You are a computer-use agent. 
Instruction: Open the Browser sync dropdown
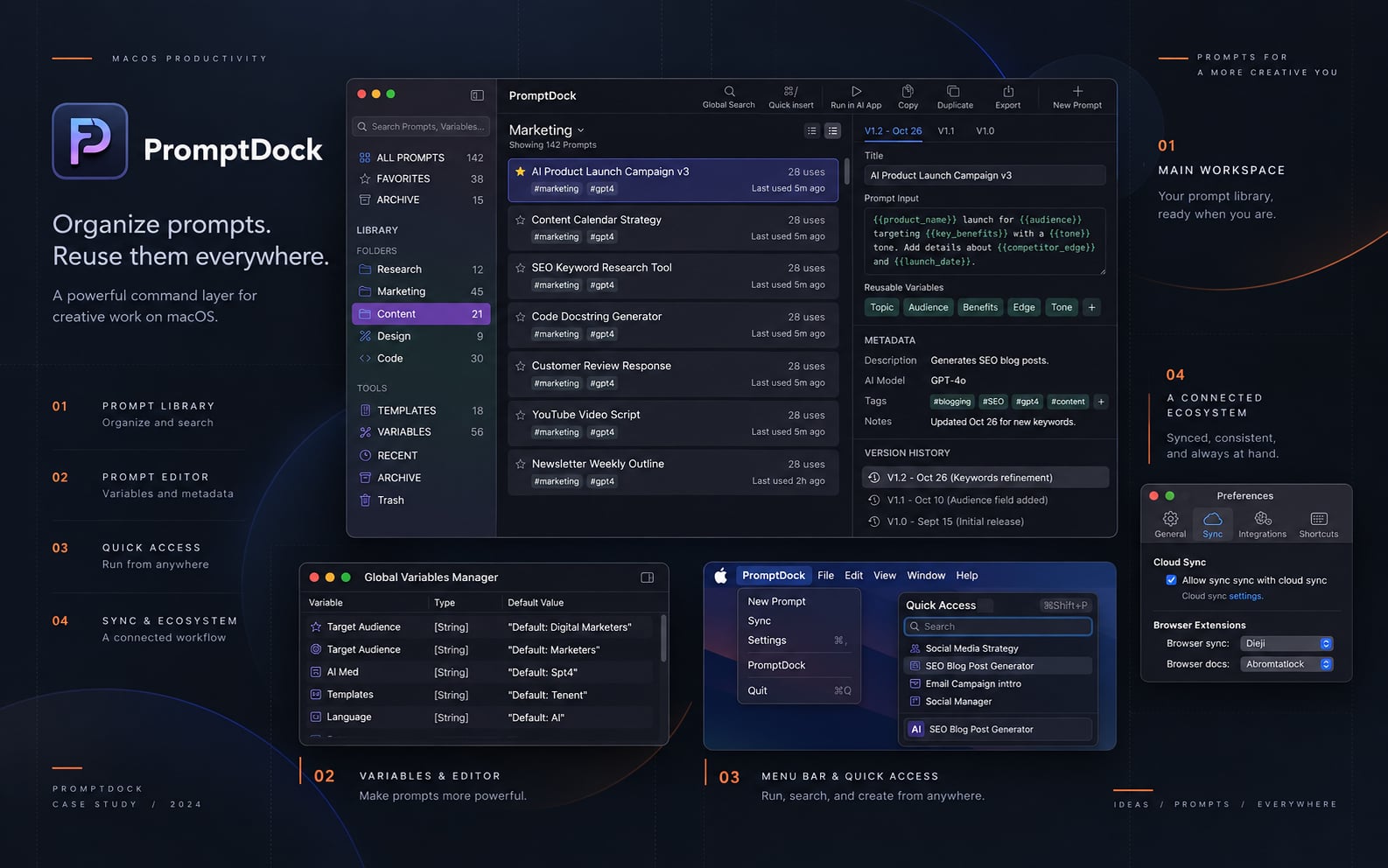tap(1286, 643)
